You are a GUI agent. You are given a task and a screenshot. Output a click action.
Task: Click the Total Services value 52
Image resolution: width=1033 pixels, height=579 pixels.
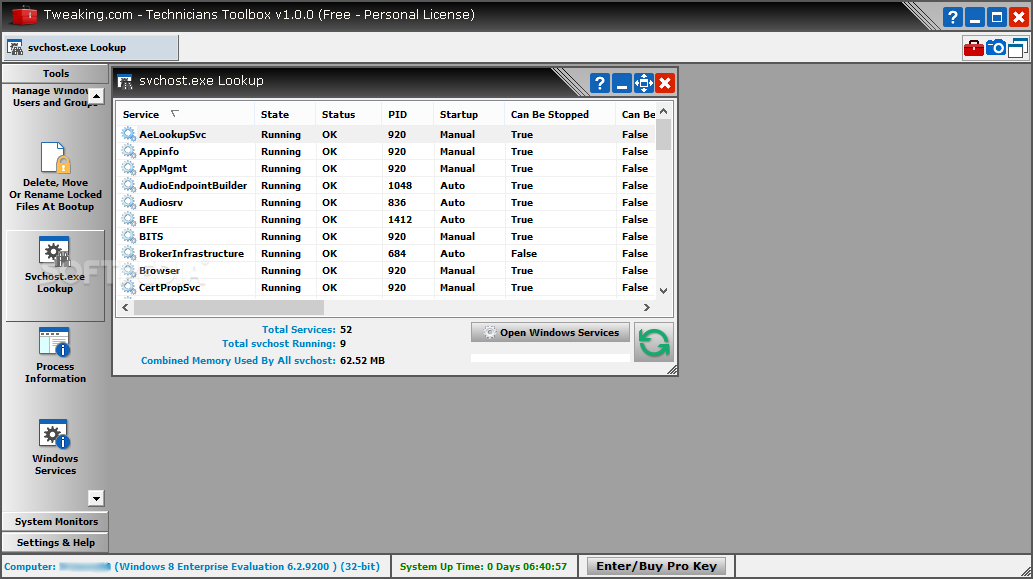tap(346, 329)
